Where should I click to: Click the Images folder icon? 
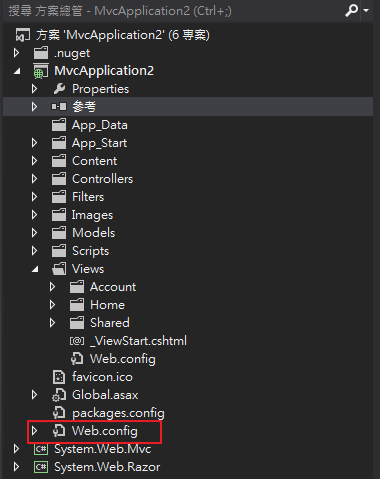[59, 215]
